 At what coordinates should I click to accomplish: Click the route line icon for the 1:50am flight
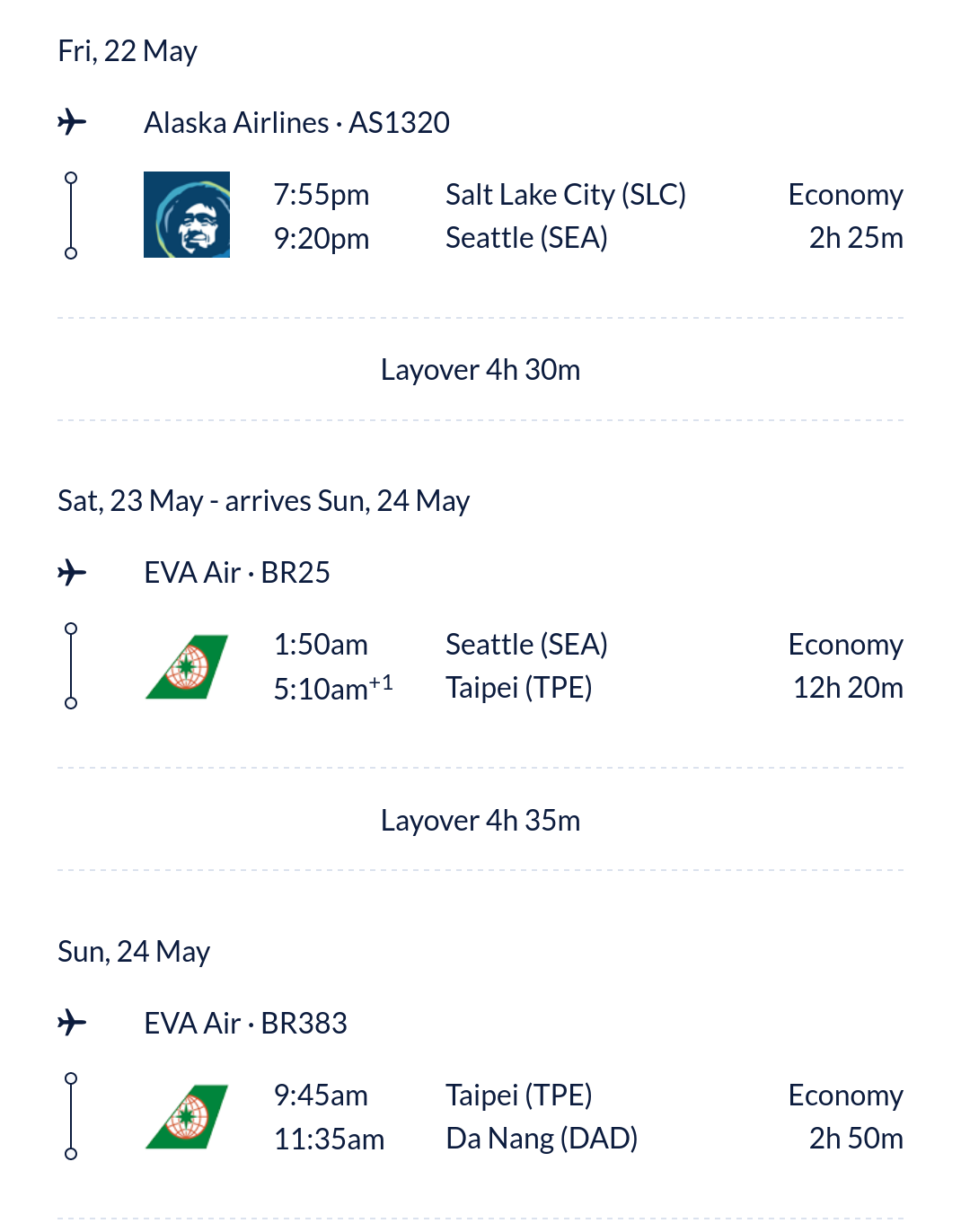[x=71, y=666]
